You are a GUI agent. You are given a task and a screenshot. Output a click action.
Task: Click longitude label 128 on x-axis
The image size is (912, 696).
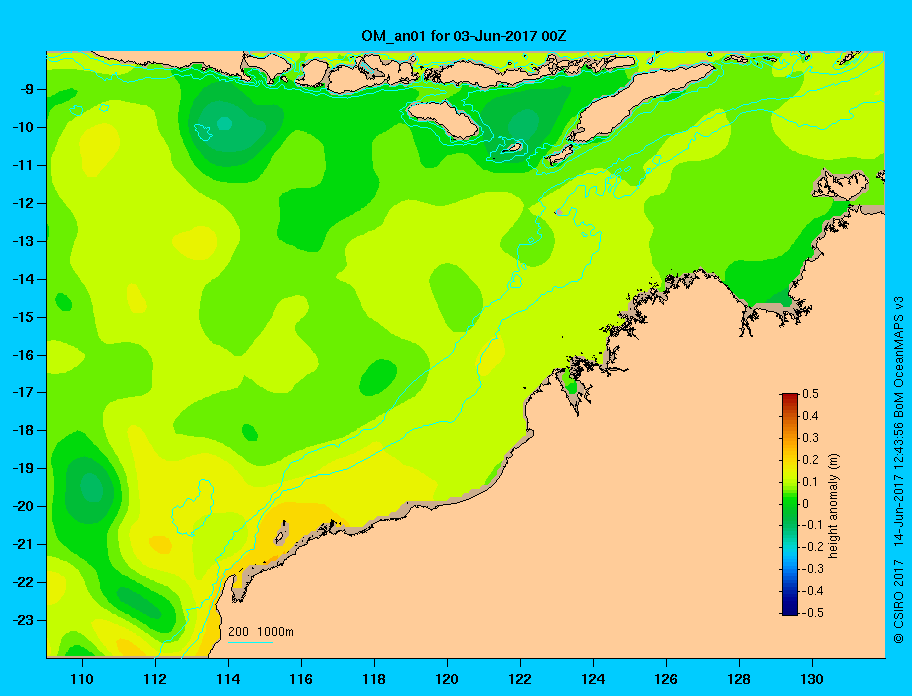(739, 679)
